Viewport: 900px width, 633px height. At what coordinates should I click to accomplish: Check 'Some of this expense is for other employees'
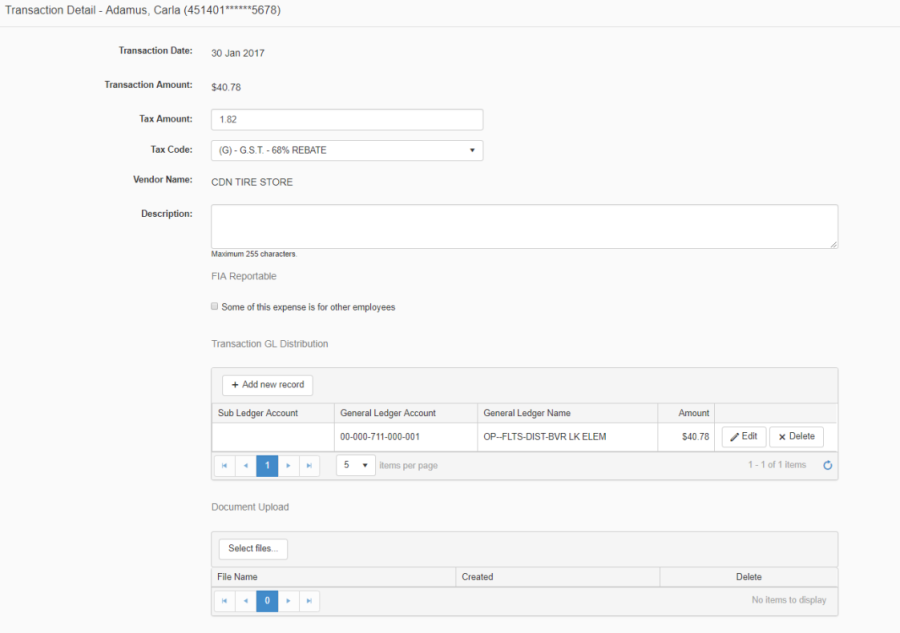coord(215,307)
